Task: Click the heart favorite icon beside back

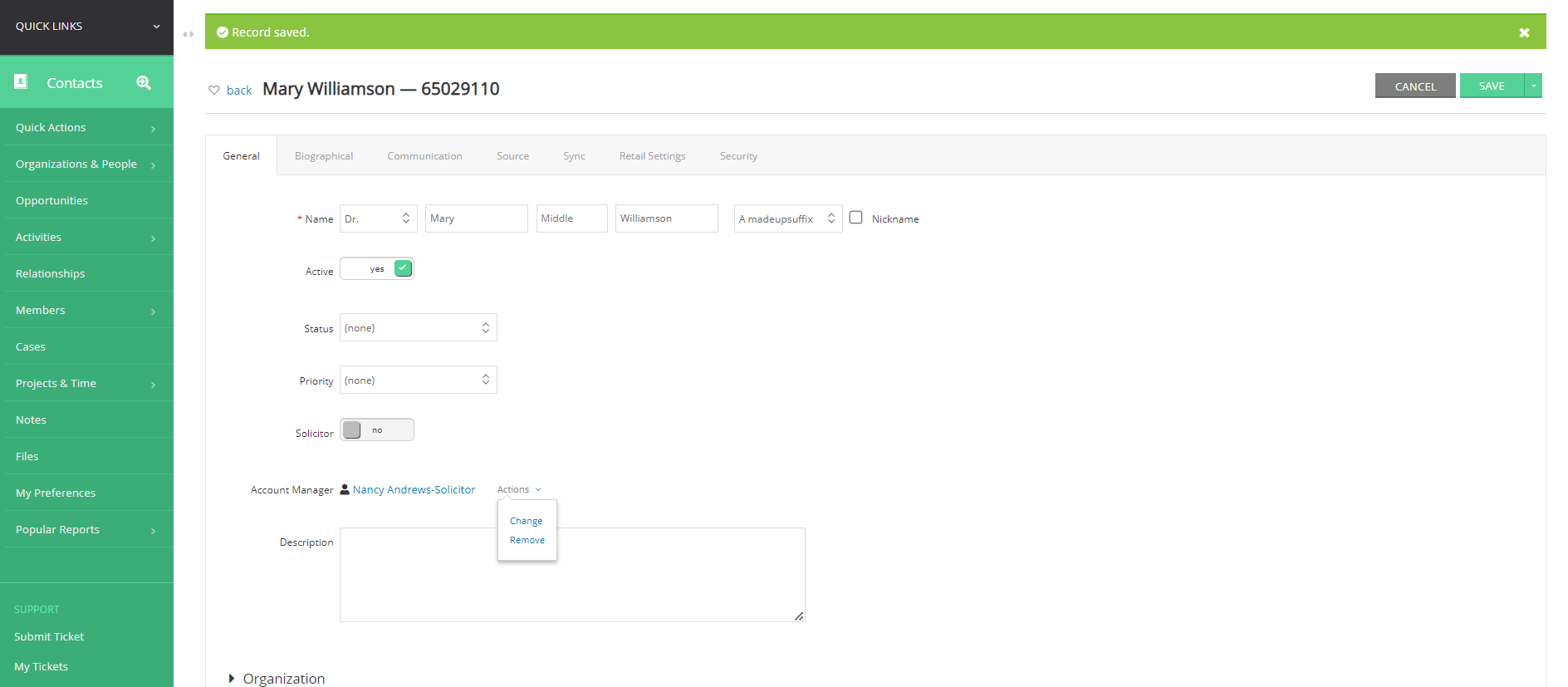Action: click(214, 90)
